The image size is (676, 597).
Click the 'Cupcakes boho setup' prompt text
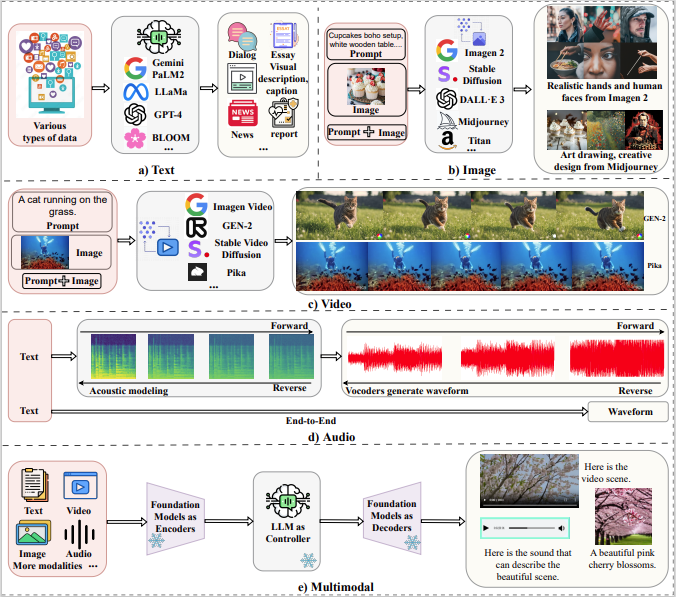pos(366,40)
